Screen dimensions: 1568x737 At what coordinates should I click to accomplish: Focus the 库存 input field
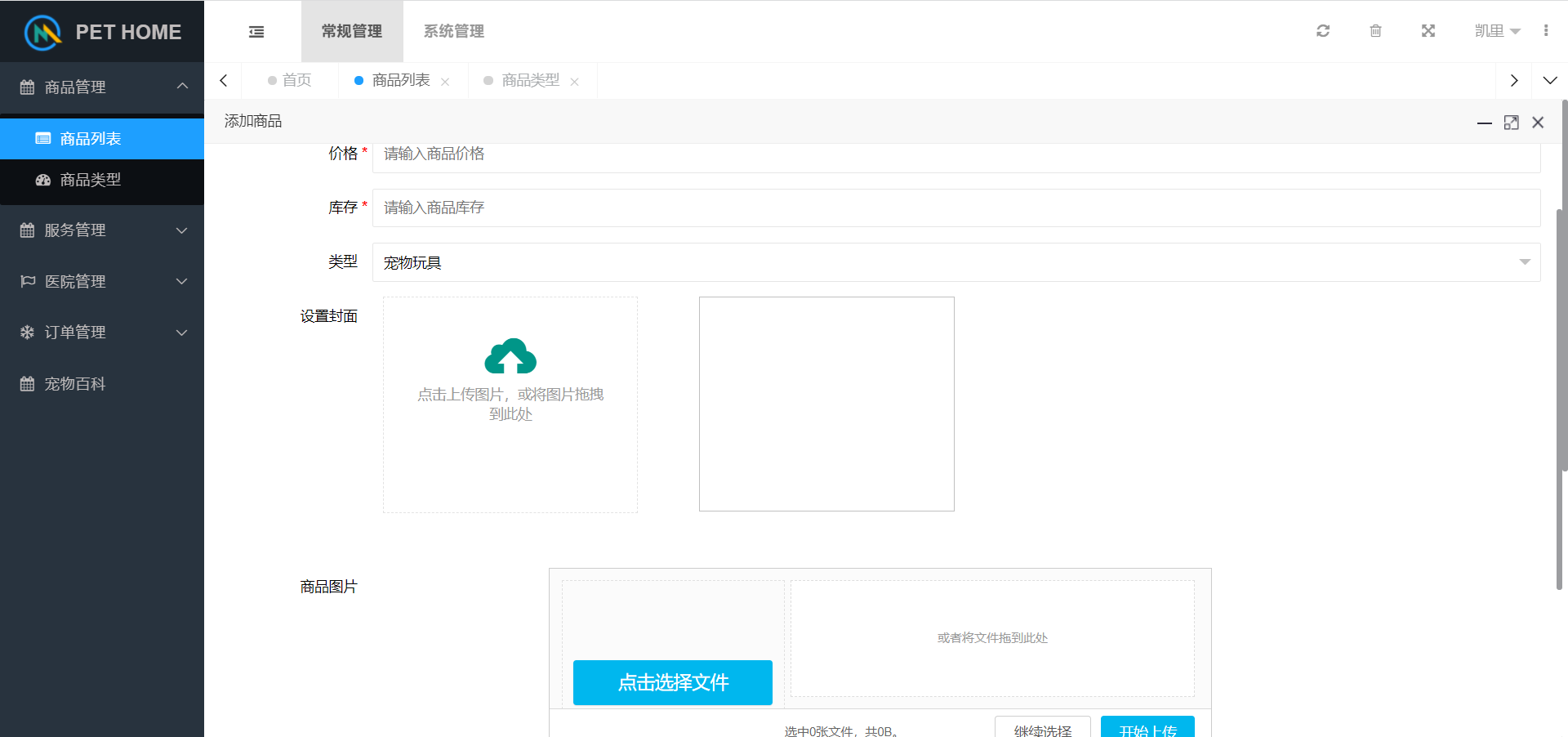pos(956,208)
